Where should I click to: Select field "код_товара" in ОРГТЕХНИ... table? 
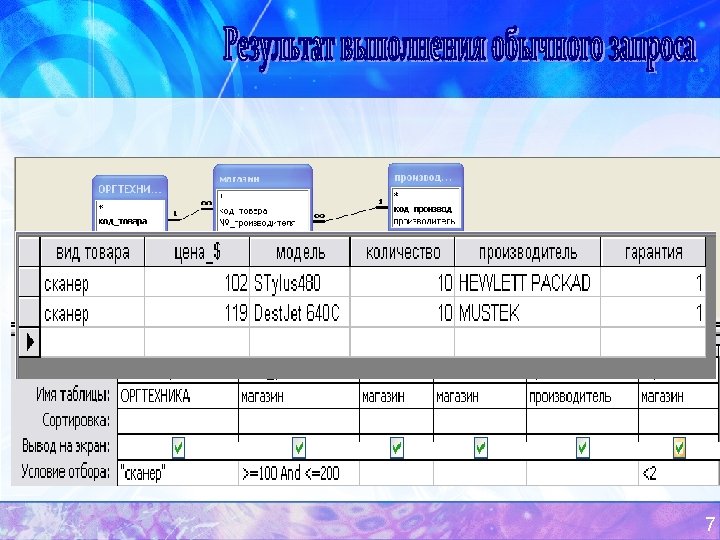(123, 221)
